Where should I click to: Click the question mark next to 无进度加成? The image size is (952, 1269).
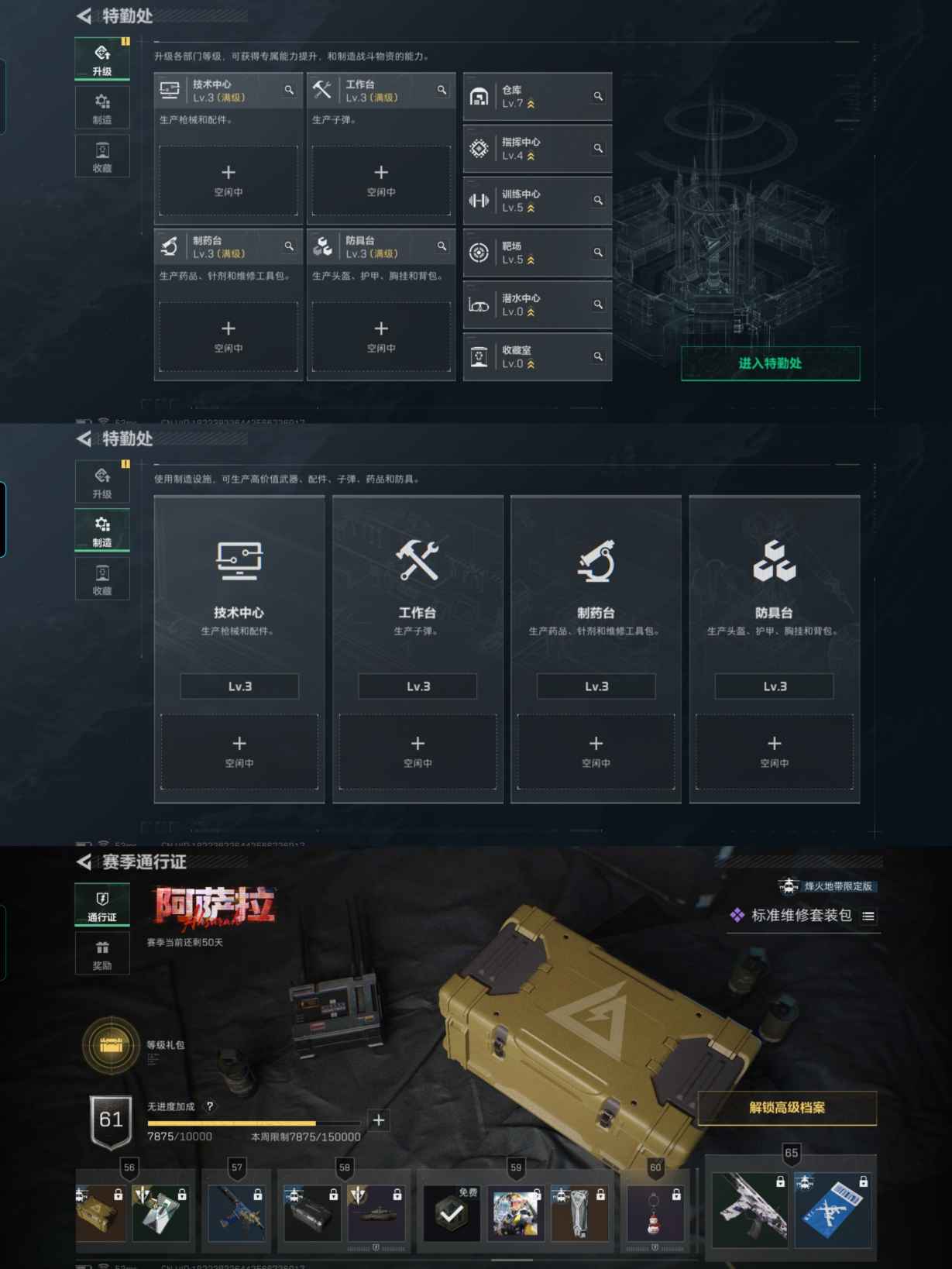pyautogui.click(x=209, y=1106)
